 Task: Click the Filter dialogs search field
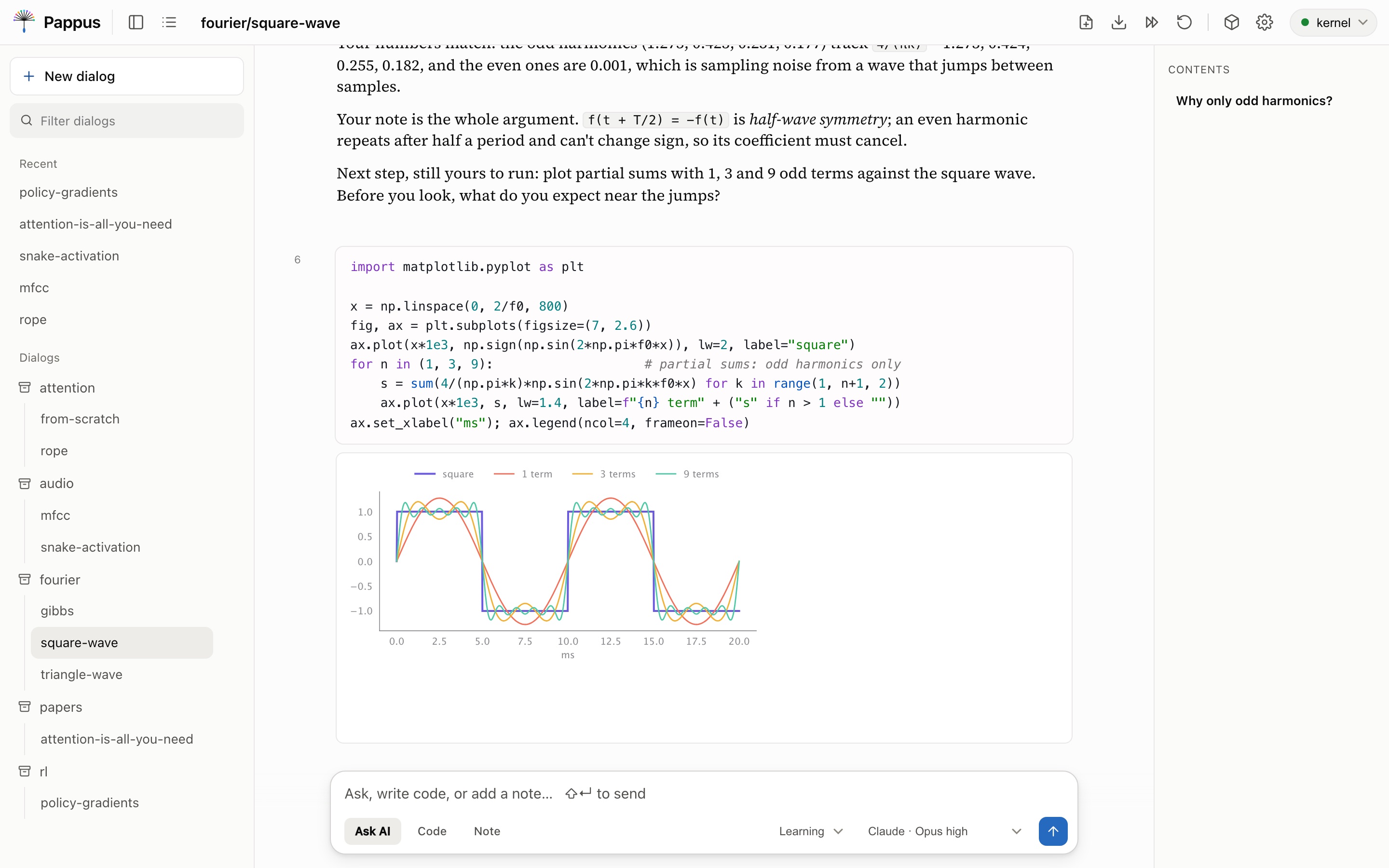(127, 121)
